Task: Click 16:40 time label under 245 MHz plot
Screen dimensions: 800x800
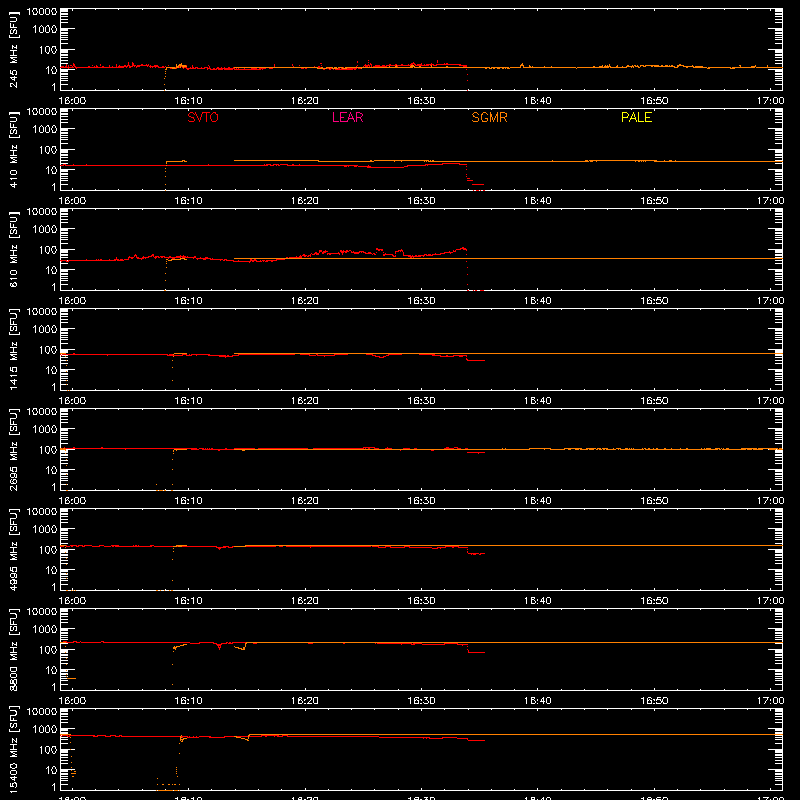Action: 538,101
